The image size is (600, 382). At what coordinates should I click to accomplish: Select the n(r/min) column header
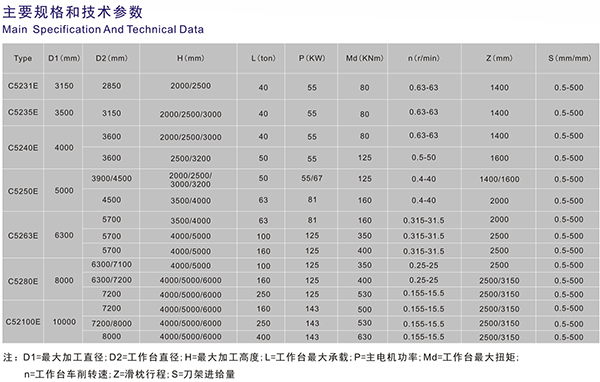coord(424,58)
